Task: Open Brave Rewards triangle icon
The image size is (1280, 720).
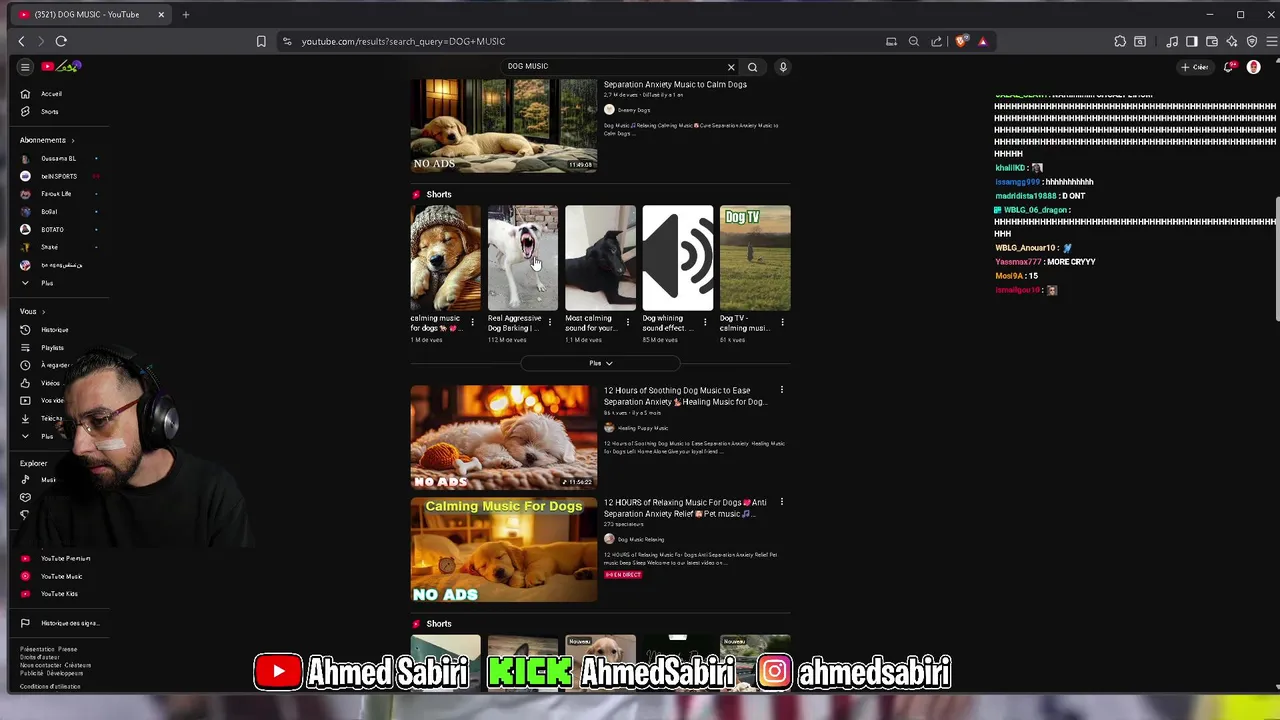Action: (x=983, y=41)
